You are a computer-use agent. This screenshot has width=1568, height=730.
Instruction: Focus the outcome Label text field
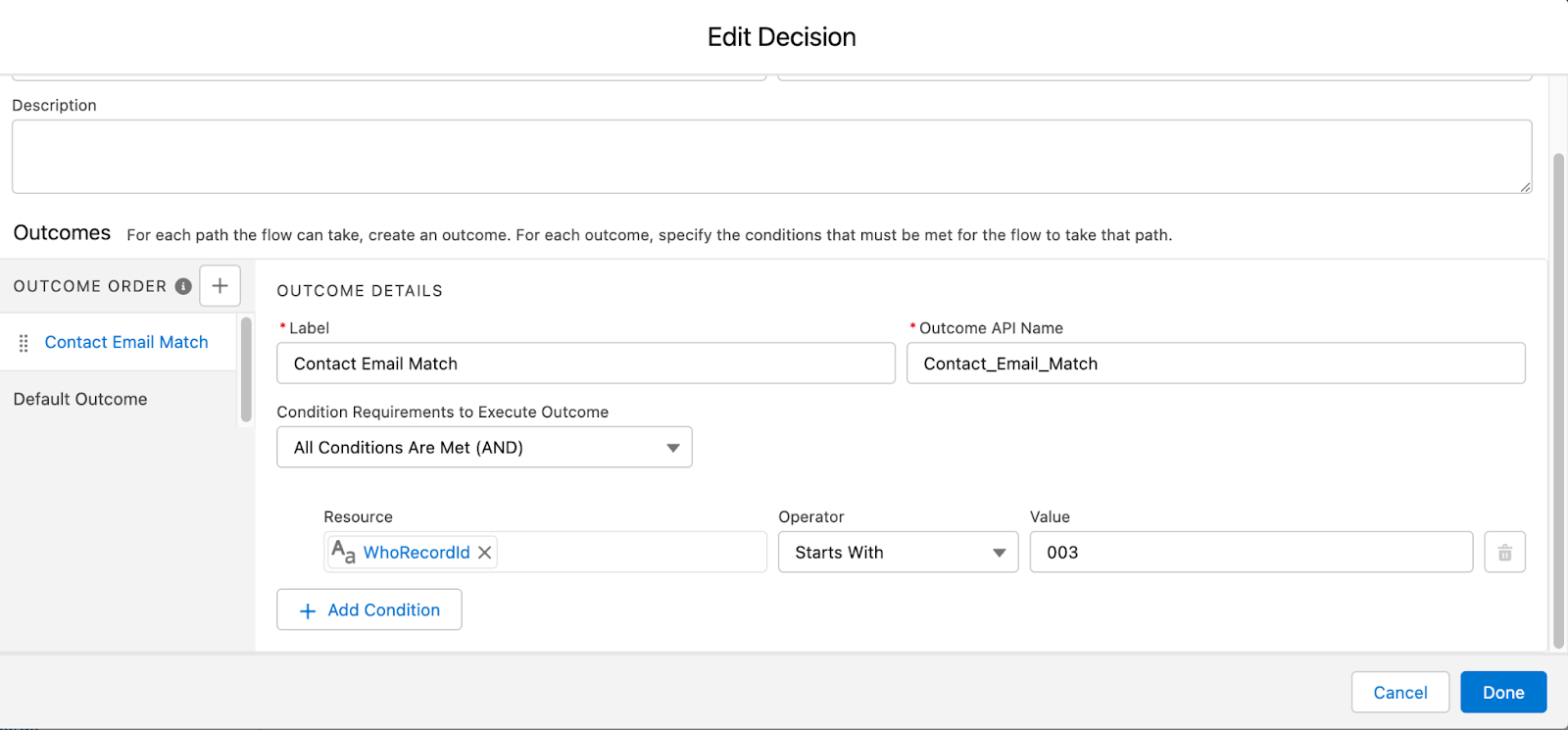coord(585,364)
